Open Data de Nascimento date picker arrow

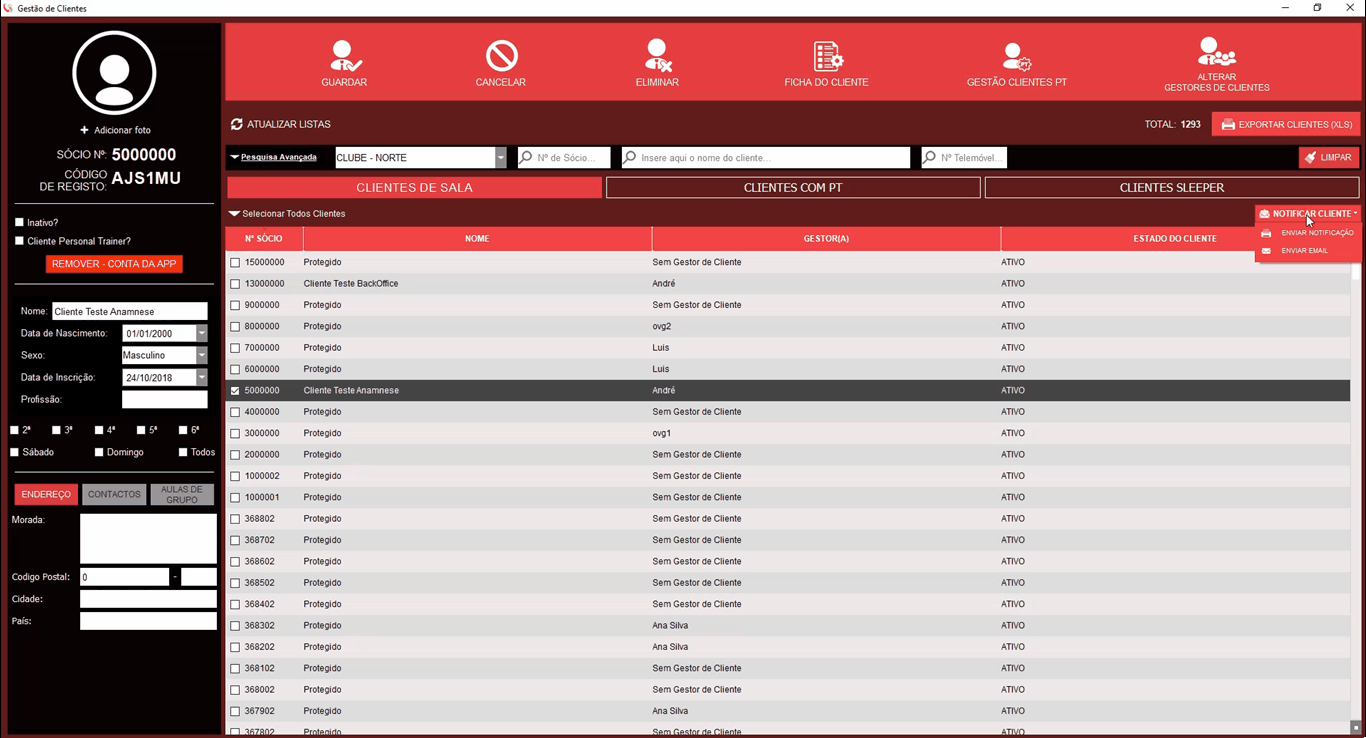(202, 333)
